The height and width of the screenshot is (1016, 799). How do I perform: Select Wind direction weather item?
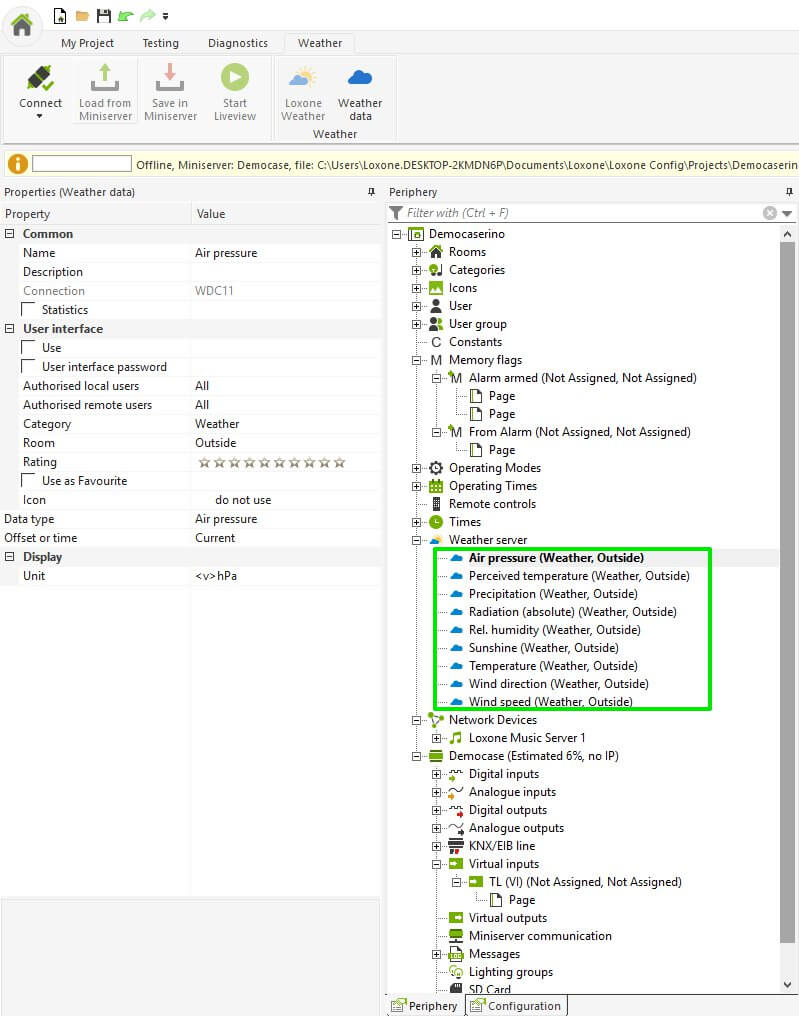558,684
